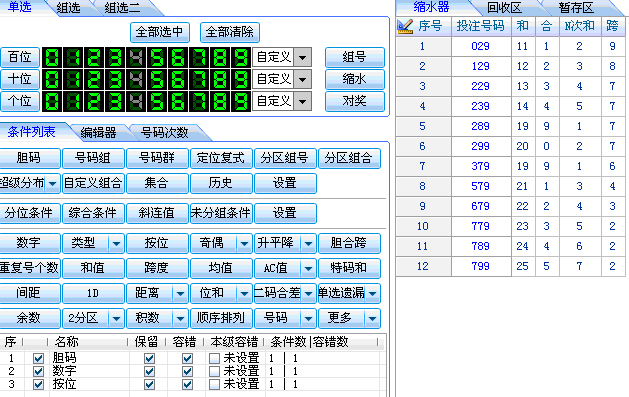Expand the 类型 button dropdown arrow
The image size is (629, 397).
pyautogui.click(x=116, y=243)
